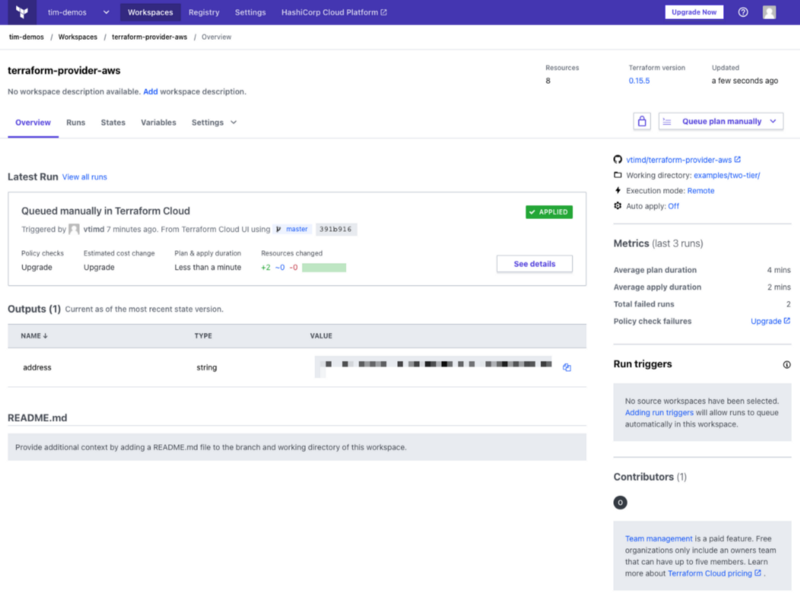Viewport: 800px width, 599px height.
Task: Click Terraform version 0.15.5 link
Action: tap(639, 81)
